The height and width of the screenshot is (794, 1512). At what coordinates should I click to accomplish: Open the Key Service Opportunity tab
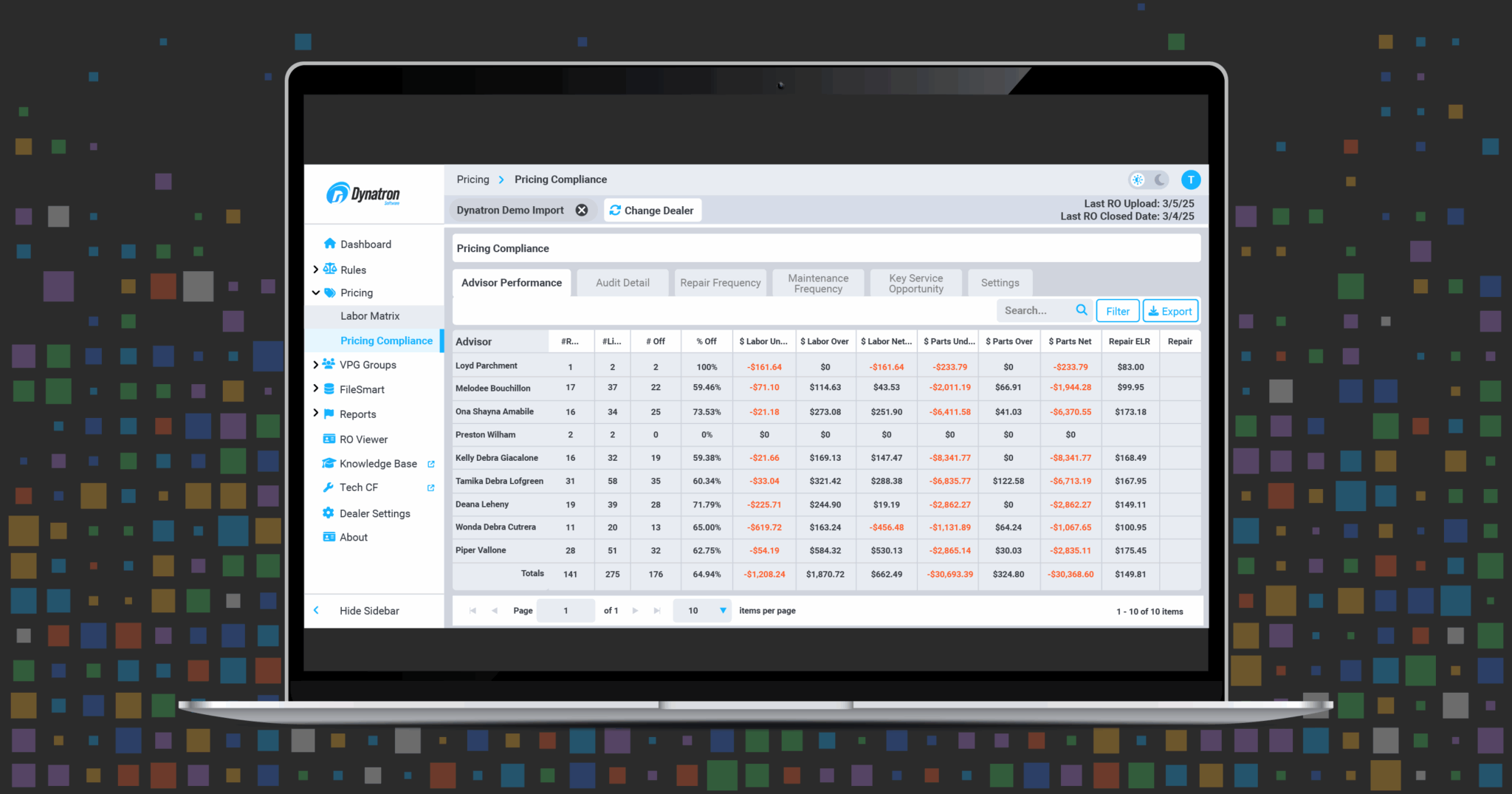click(915, 282)
